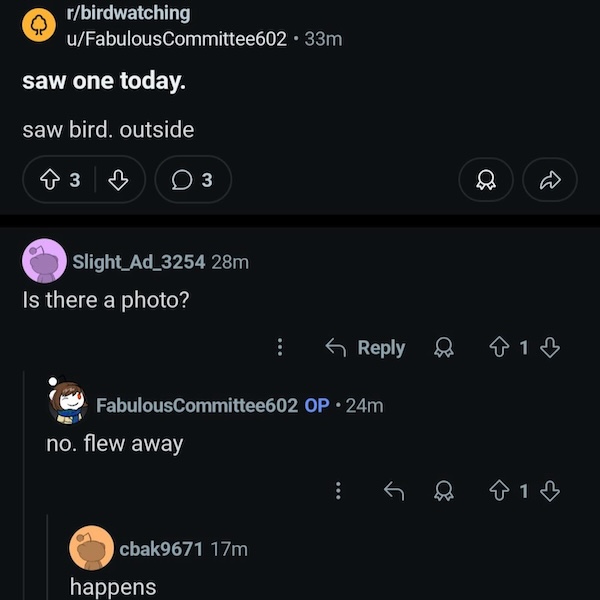The height and width of the screenshot is (600, 600).
Task: Award Slight_Ad_3254's comment
Action: [x=442, y=348]
